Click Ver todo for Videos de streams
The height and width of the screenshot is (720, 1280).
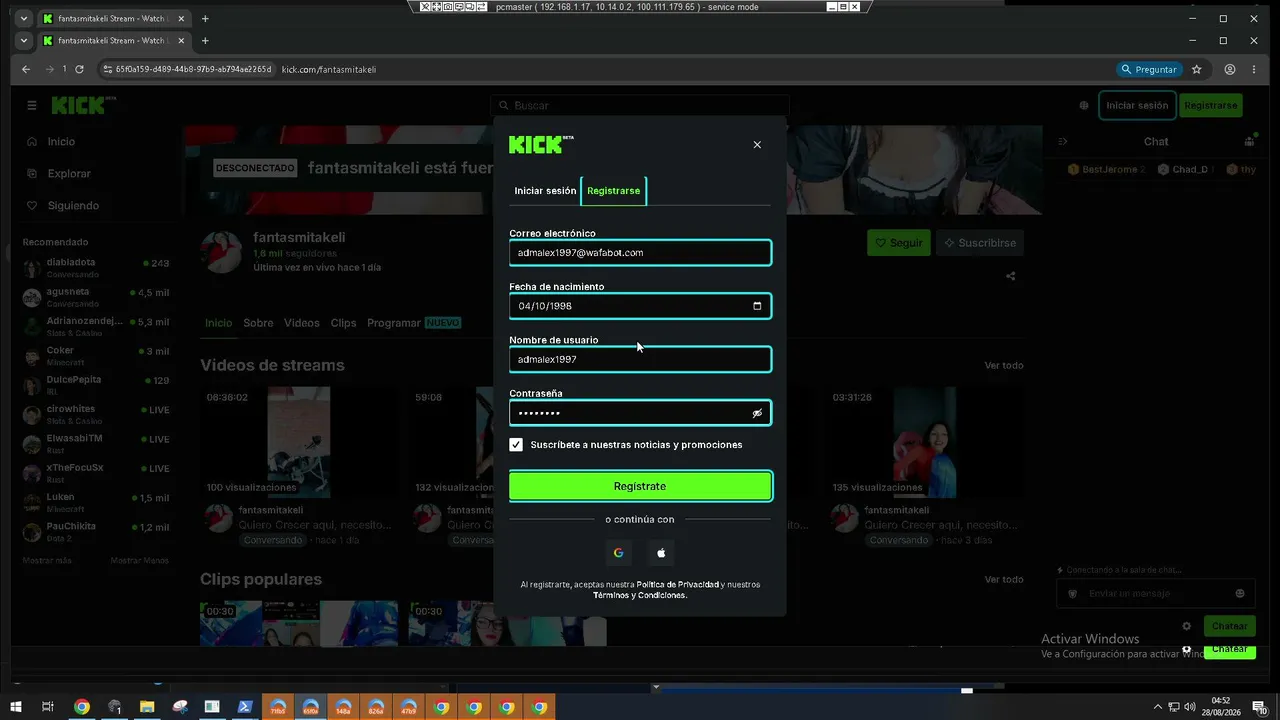coord(1004,366)
